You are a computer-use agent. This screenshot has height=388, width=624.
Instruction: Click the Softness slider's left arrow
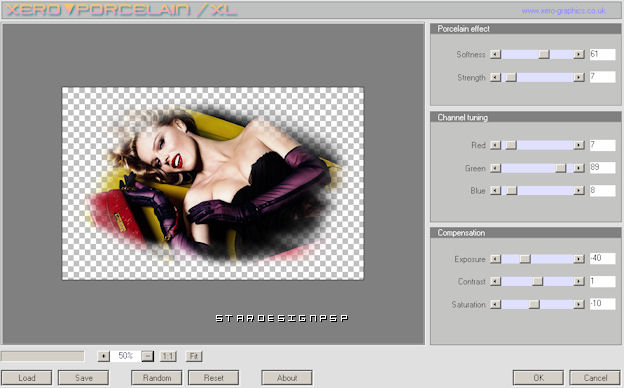tap(495, 54)
